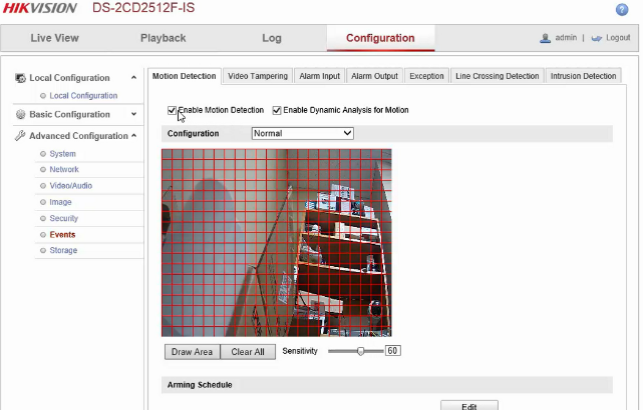Image resolution: width=643 pixels, height=410 pixels.
Task: Click the admin user icon
Action: coord(545,38)
